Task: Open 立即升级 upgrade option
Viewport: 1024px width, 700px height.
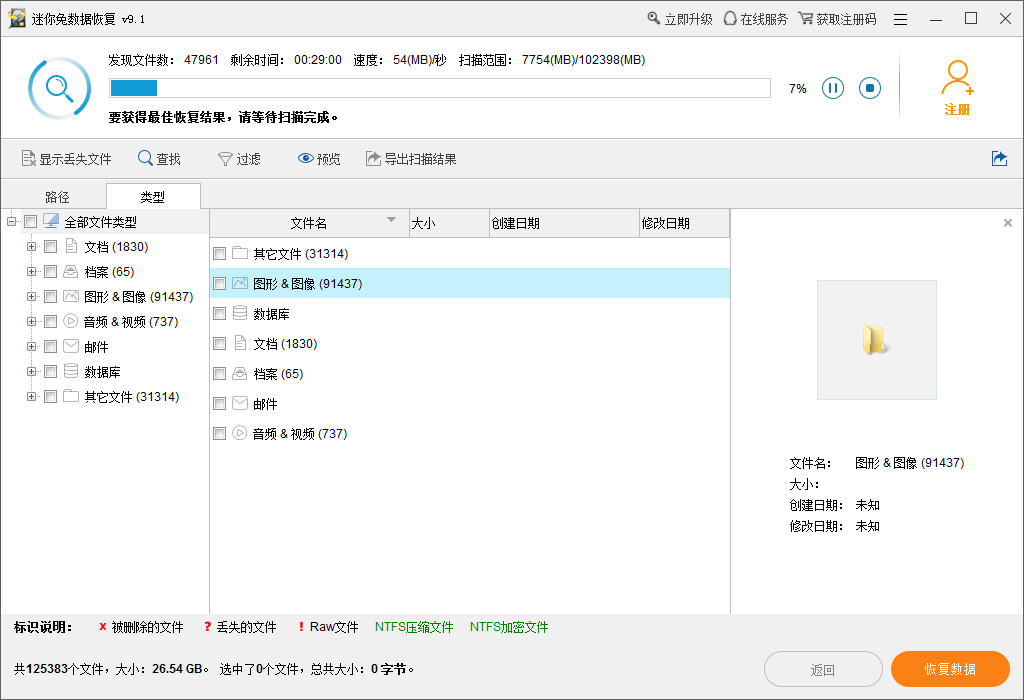Action: pos(680,19)
